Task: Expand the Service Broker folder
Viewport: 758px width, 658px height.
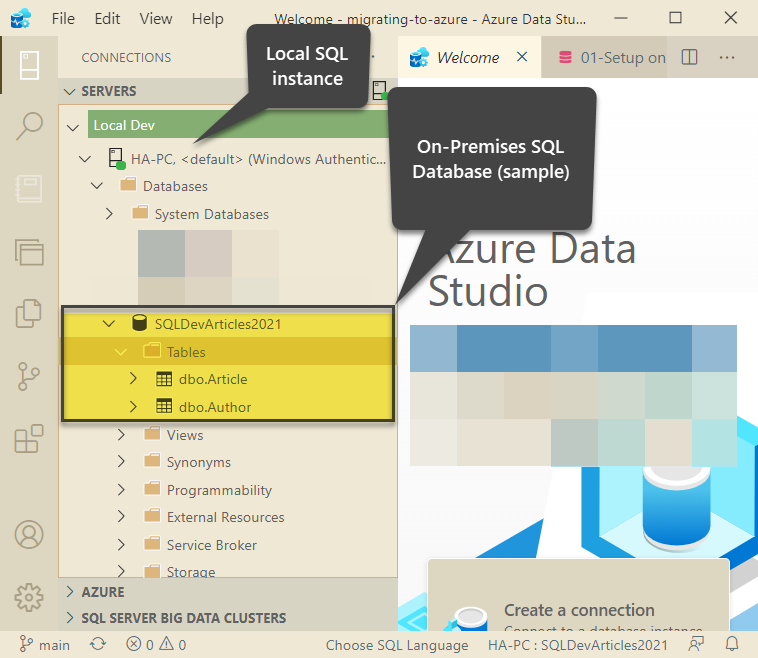Action: click(121, 545)
